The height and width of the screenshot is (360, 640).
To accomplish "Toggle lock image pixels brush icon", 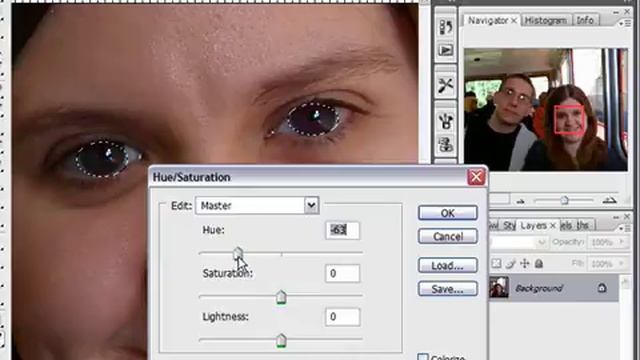I will coord(510,264).
